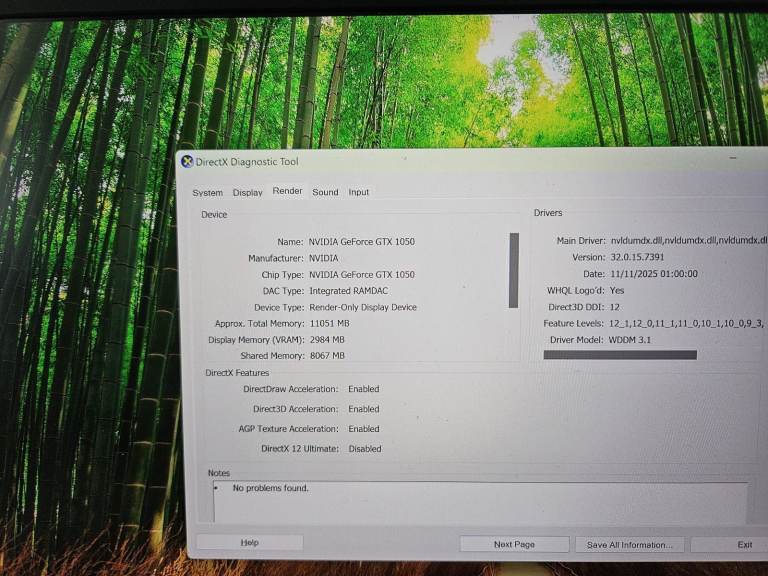The height and width of the screenshot is (576, 768).
Task: Click the Shared Memory value '8067 MB'
Action: [327, 356]
